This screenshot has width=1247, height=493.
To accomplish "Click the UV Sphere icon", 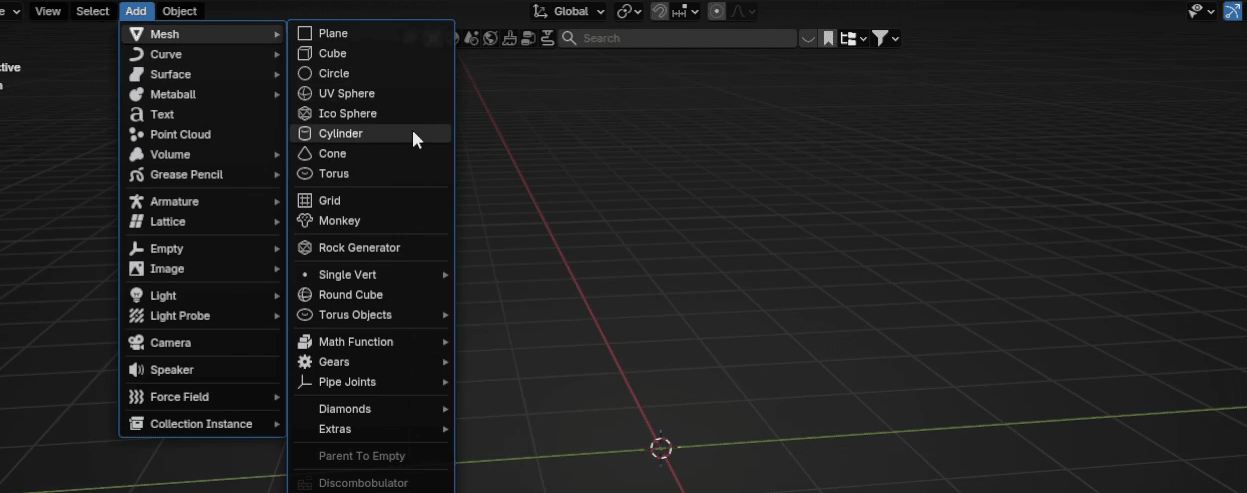I will [x=305, y=94].
